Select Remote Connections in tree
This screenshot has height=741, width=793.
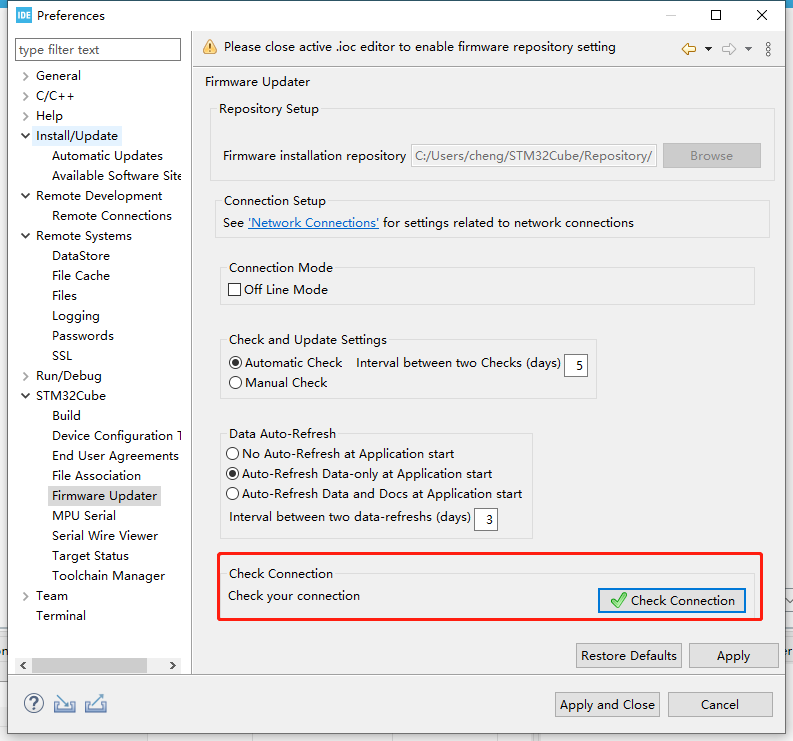(x=112, y=216)
